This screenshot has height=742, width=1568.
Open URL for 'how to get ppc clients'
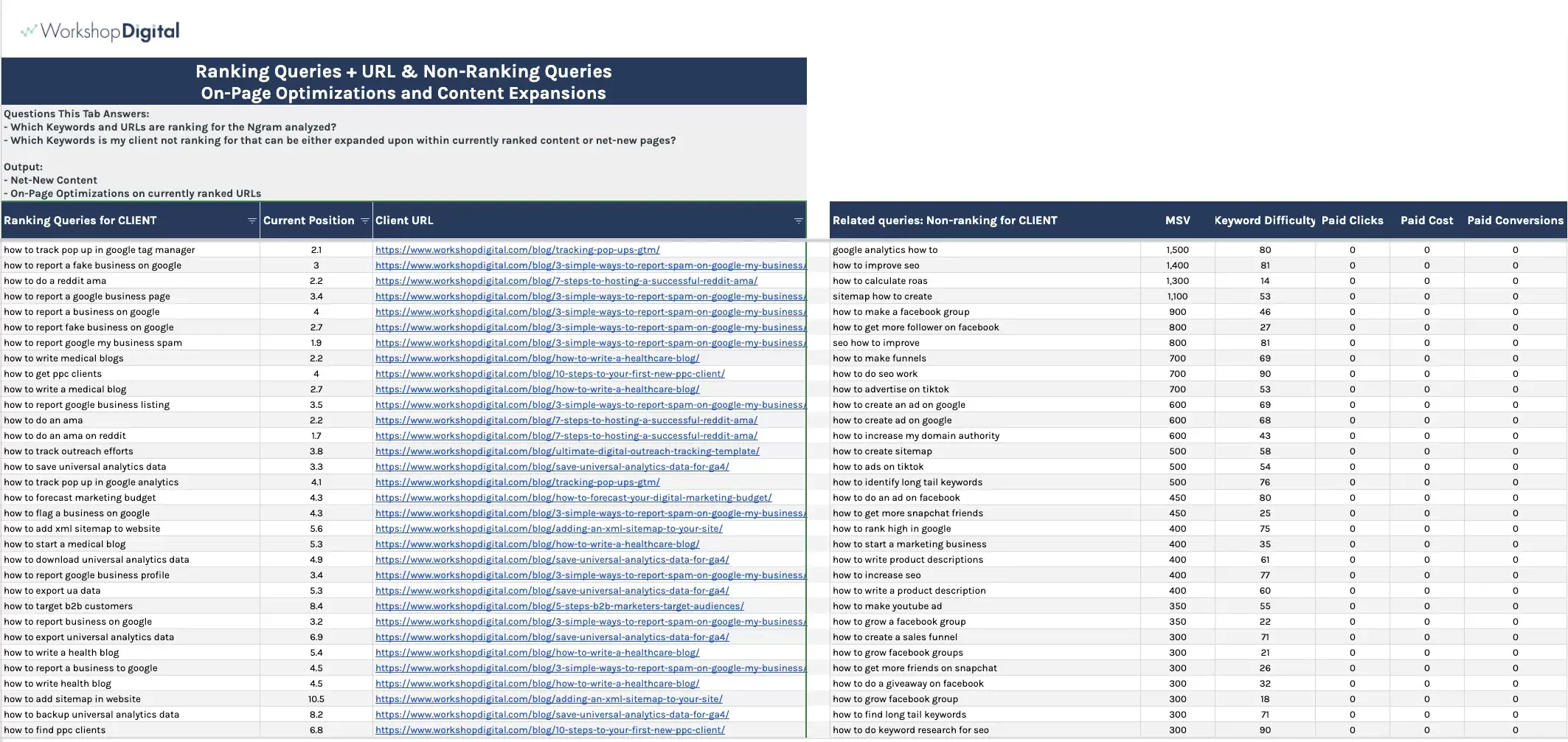pos(549,374)
